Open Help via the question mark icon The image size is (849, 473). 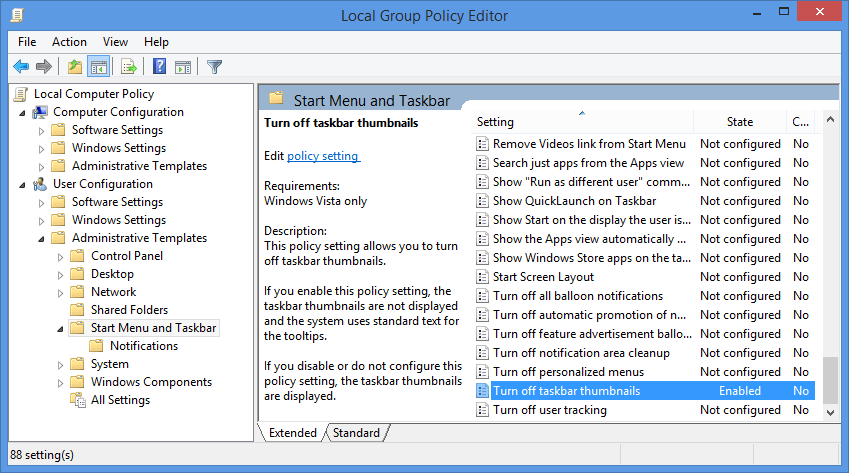159,67
